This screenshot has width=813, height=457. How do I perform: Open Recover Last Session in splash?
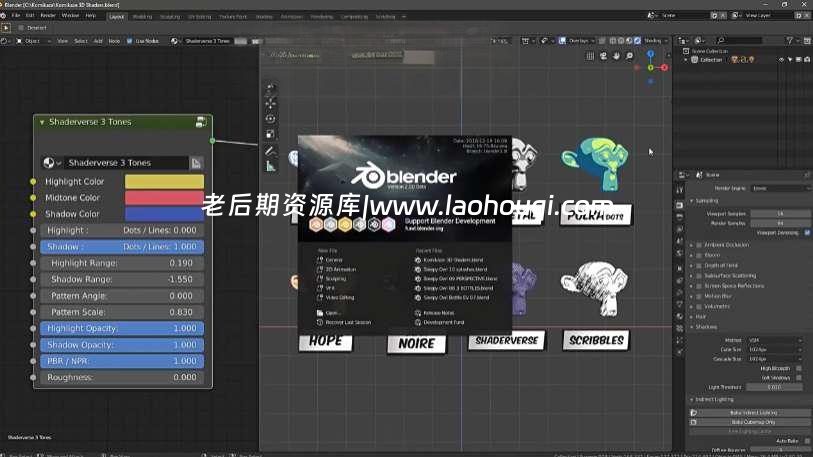[344, 323]
